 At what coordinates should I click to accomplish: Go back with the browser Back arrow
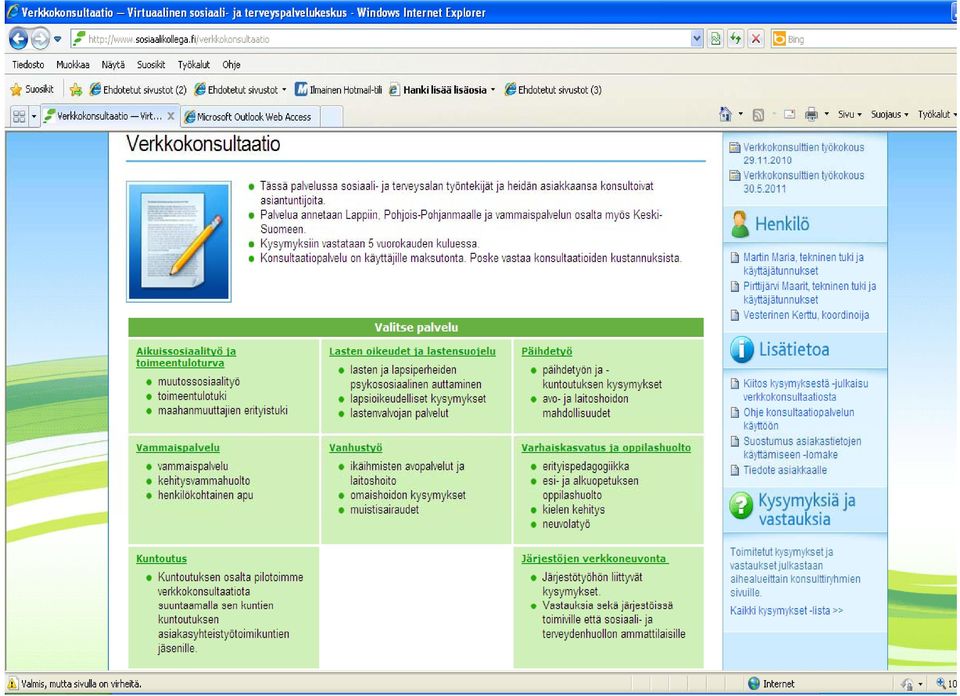click(x=18, y=39)
